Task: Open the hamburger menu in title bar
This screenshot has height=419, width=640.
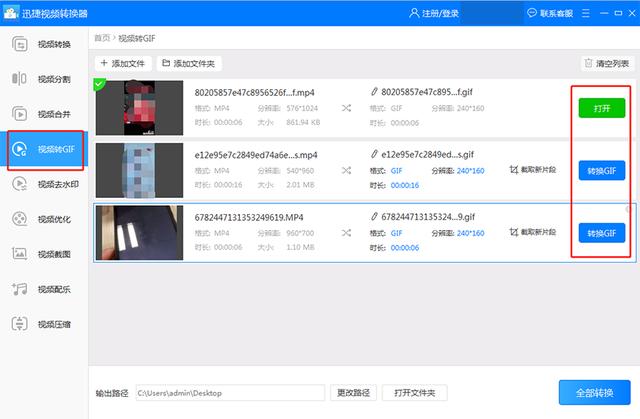Action: pyautogui.click(x=585, y=13)
